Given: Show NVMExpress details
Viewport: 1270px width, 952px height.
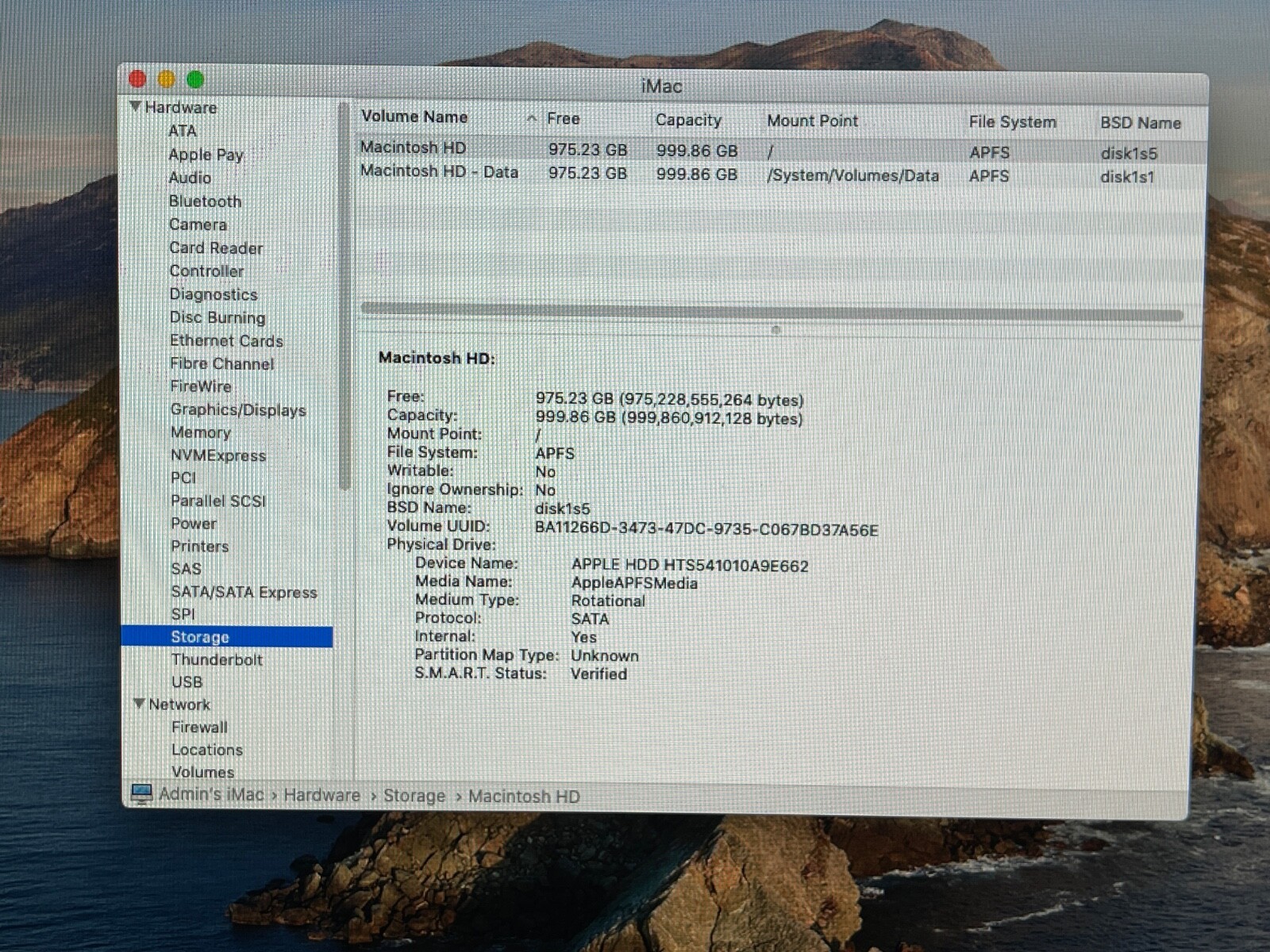Looking at the screenshot, I should click(218, 455).
